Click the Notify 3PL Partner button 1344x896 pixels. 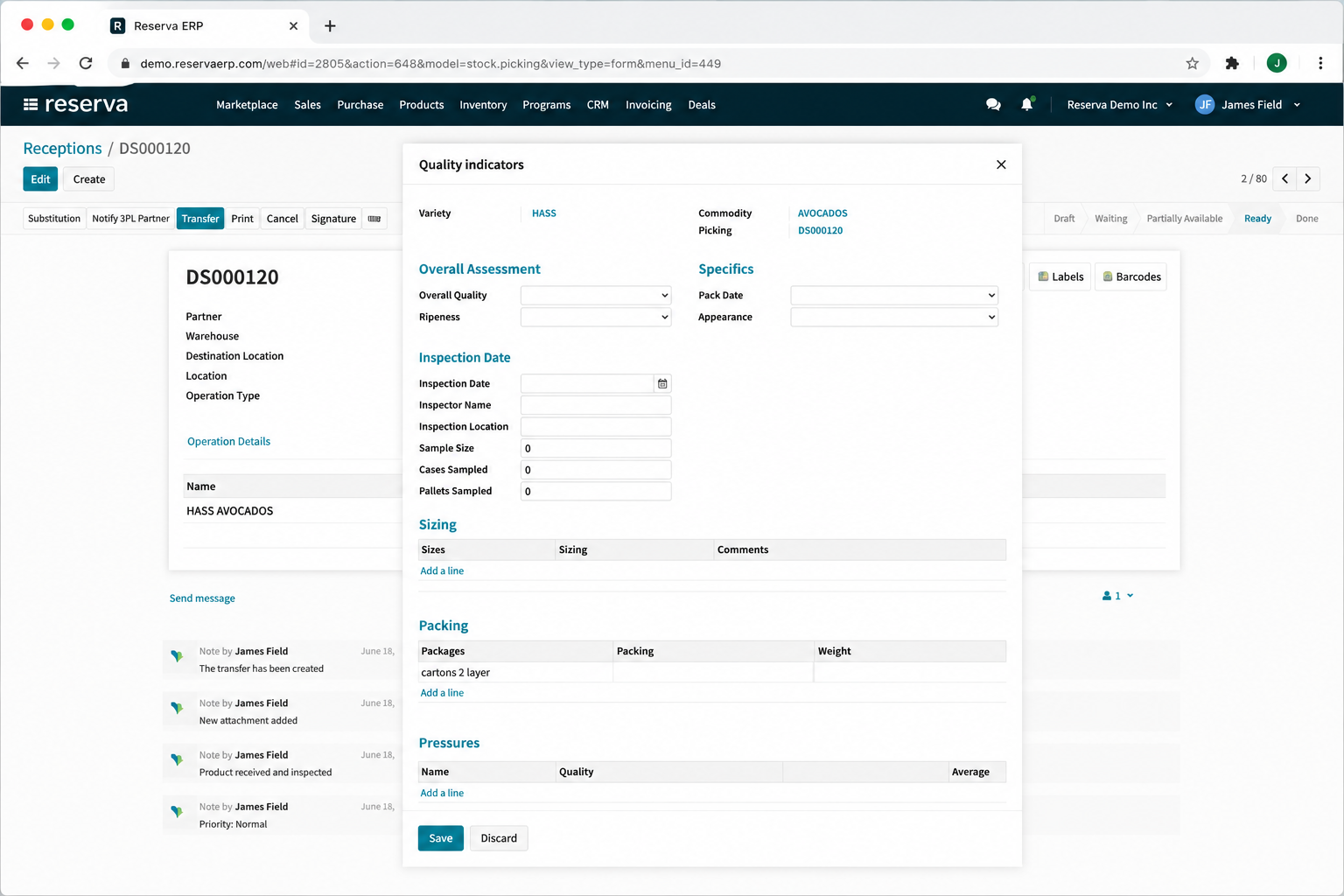click(x=131, y=219)
